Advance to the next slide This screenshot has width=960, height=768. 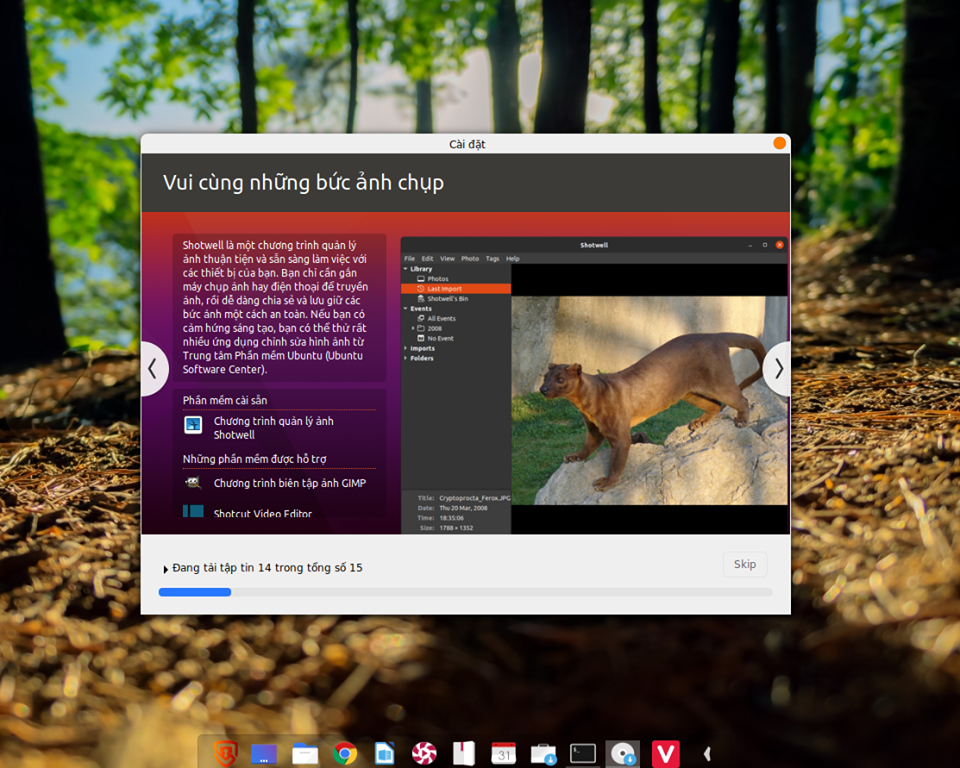[778, 369]
